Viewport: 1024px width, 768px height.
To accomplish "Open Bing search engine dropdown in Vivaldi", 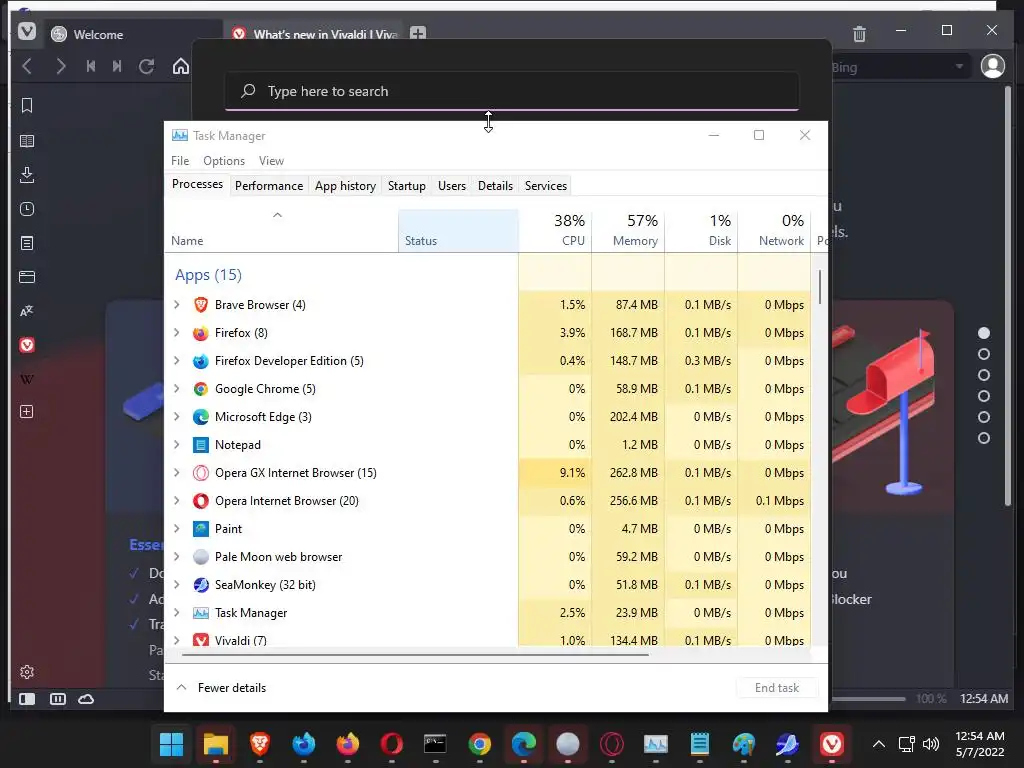I will point(959,67).
